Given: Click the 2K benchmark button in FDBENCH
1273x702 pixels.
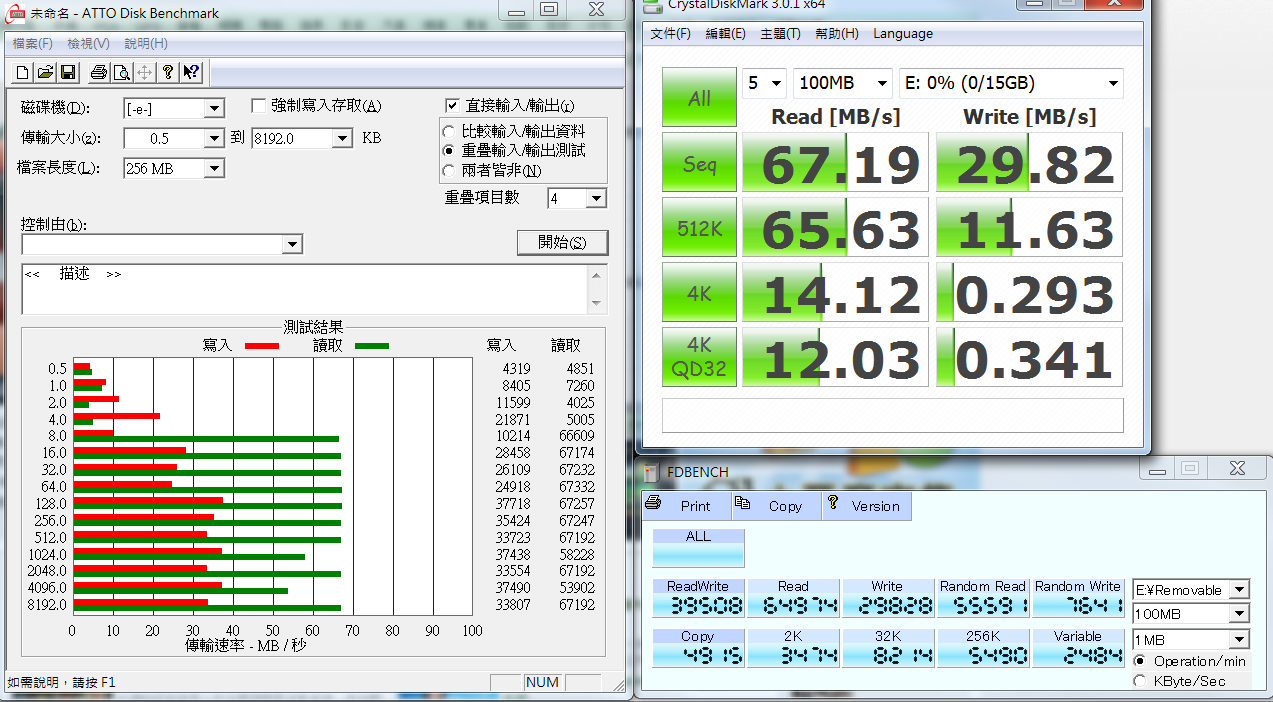Looking at the screenshot, I should pos(793,648).
